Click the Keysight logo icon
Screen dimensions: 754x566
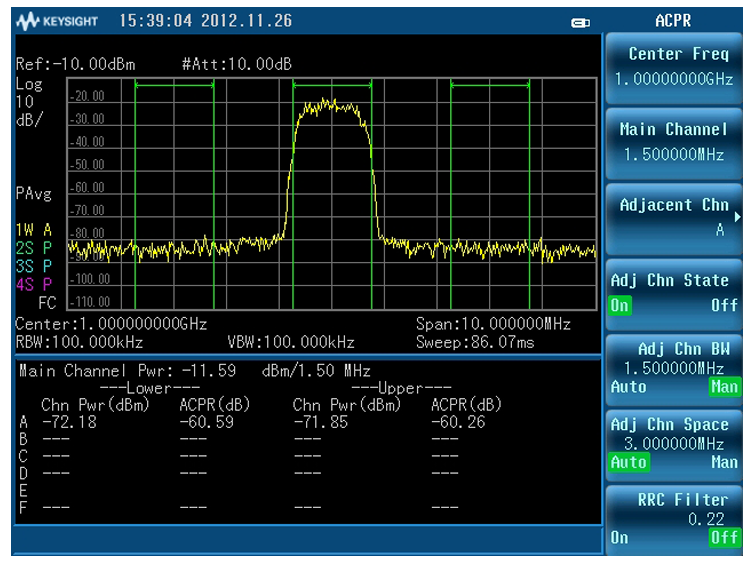[x=27, y=21]
